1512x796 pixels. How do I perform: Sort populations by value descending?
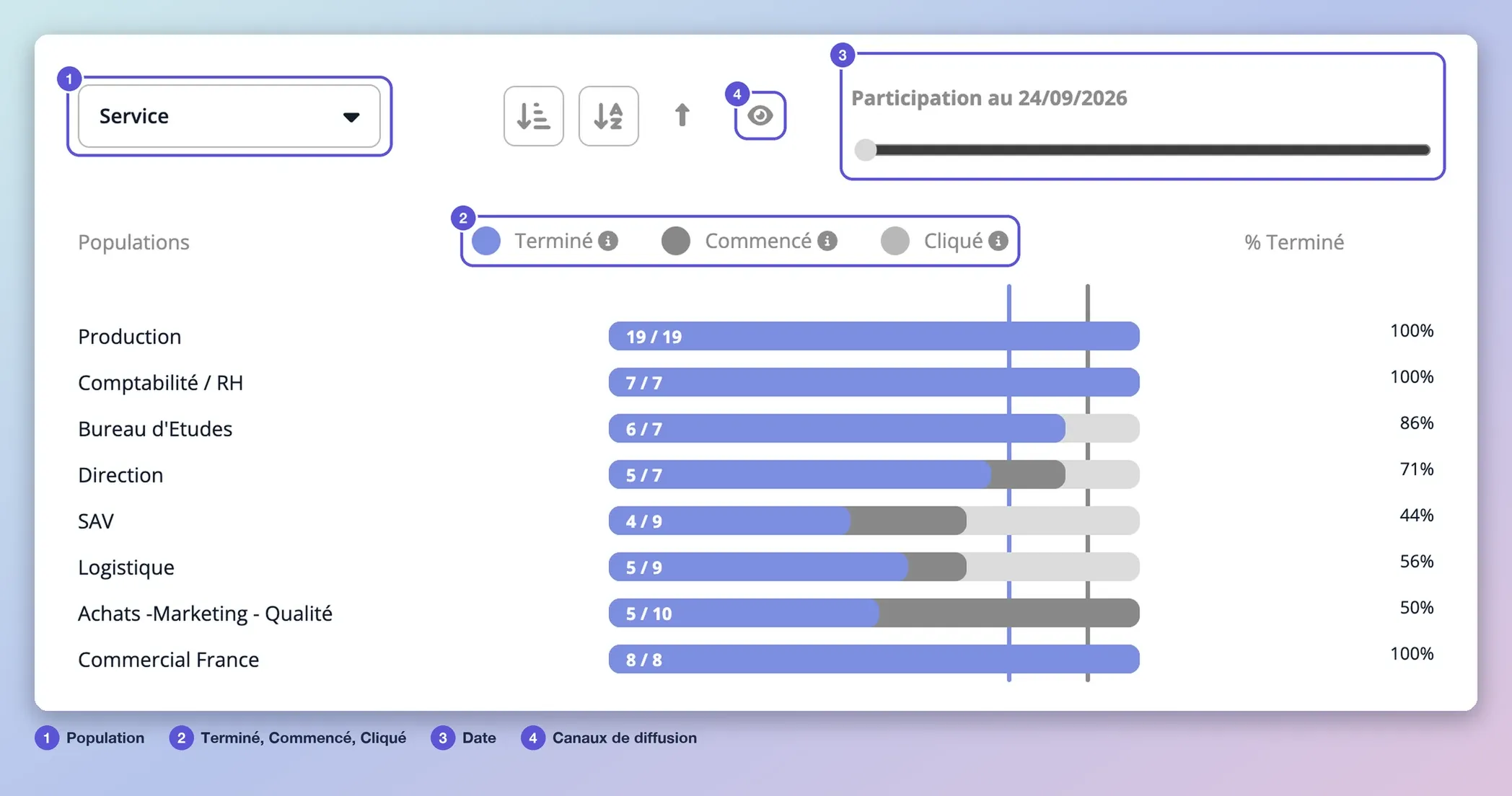pos(534,116)
